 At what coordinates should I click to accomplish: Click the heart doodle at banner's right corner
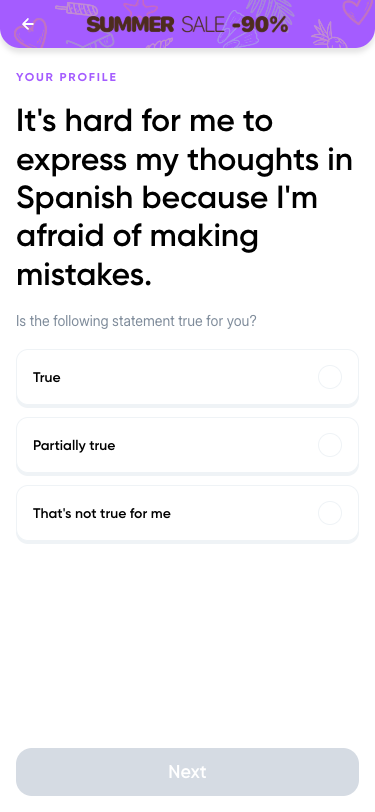point(358,11)
